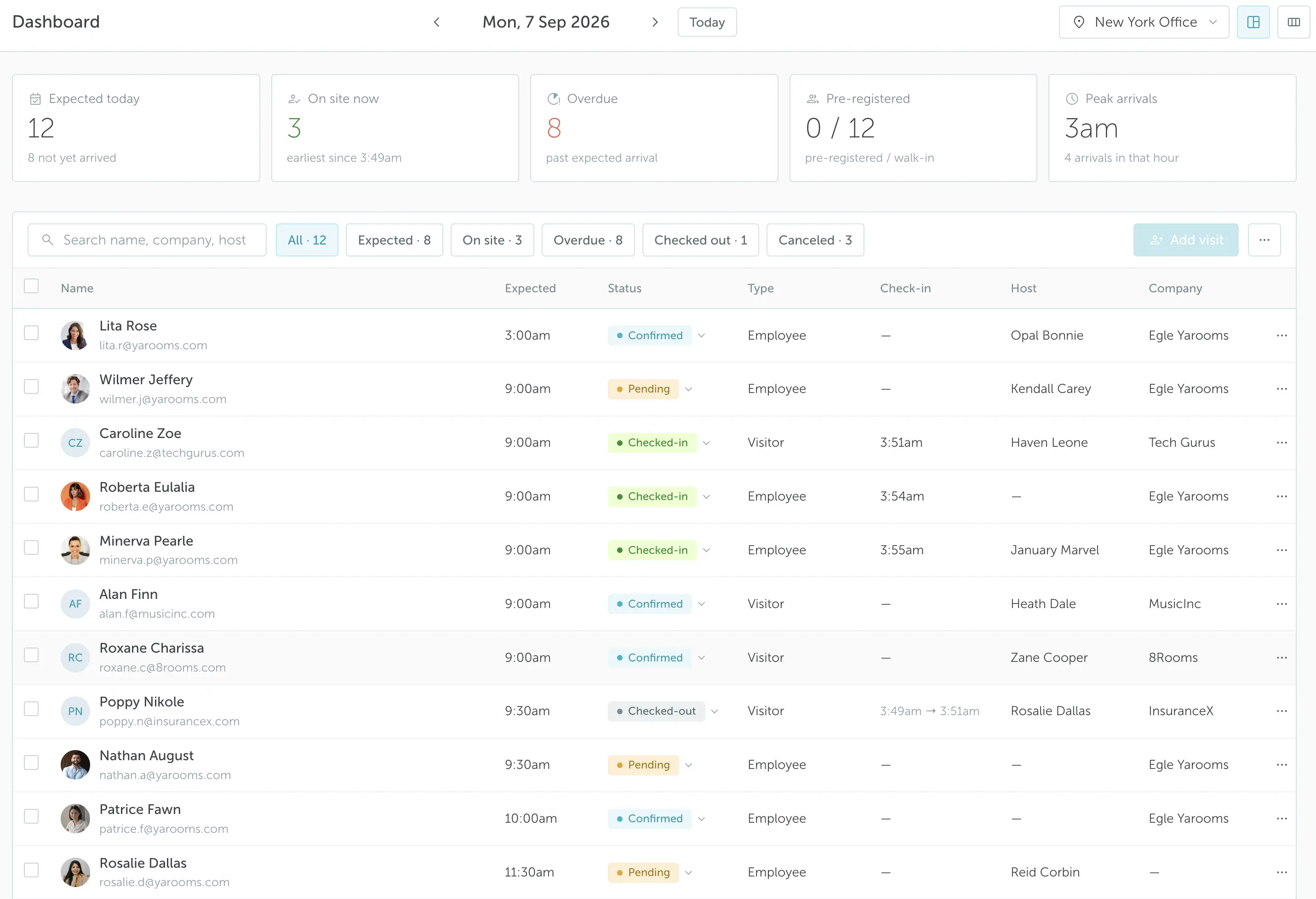Image resolution: width=1316 pixels, height=899 pixels.
Task: Open row actions menu for Caroline Zoe
Action: pos(1282,443)
